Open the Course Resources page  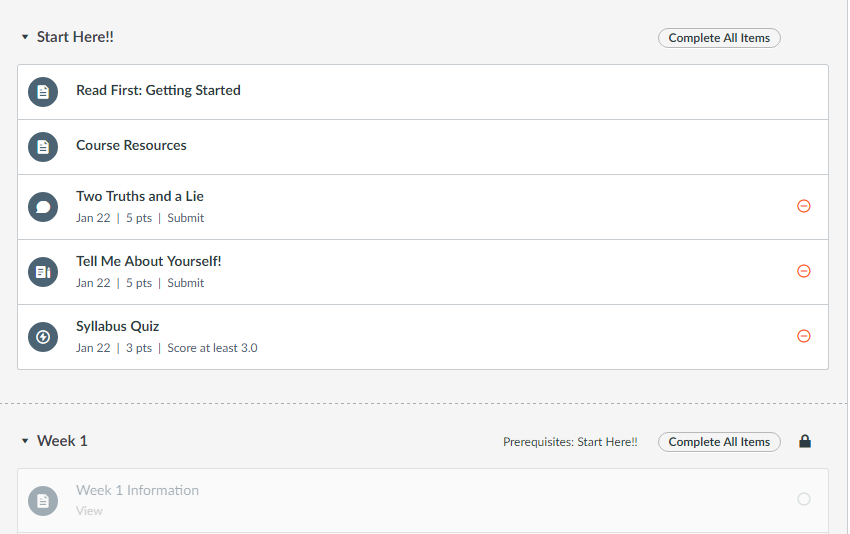(131, 145)
